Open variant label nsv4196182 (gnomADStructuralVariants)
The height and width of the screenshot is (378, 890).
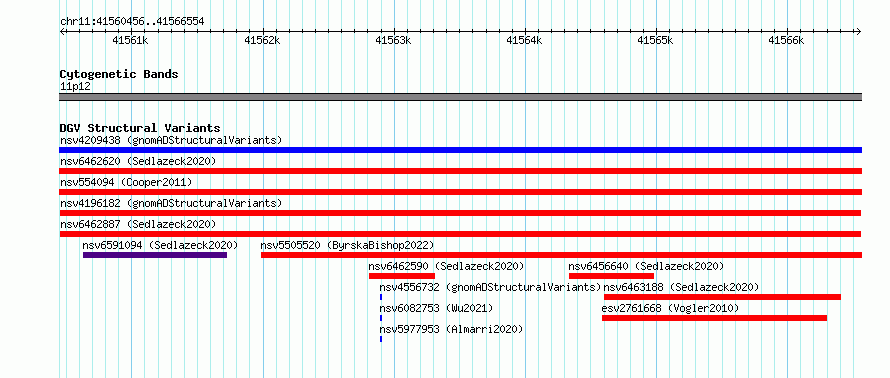pos(171,203)
